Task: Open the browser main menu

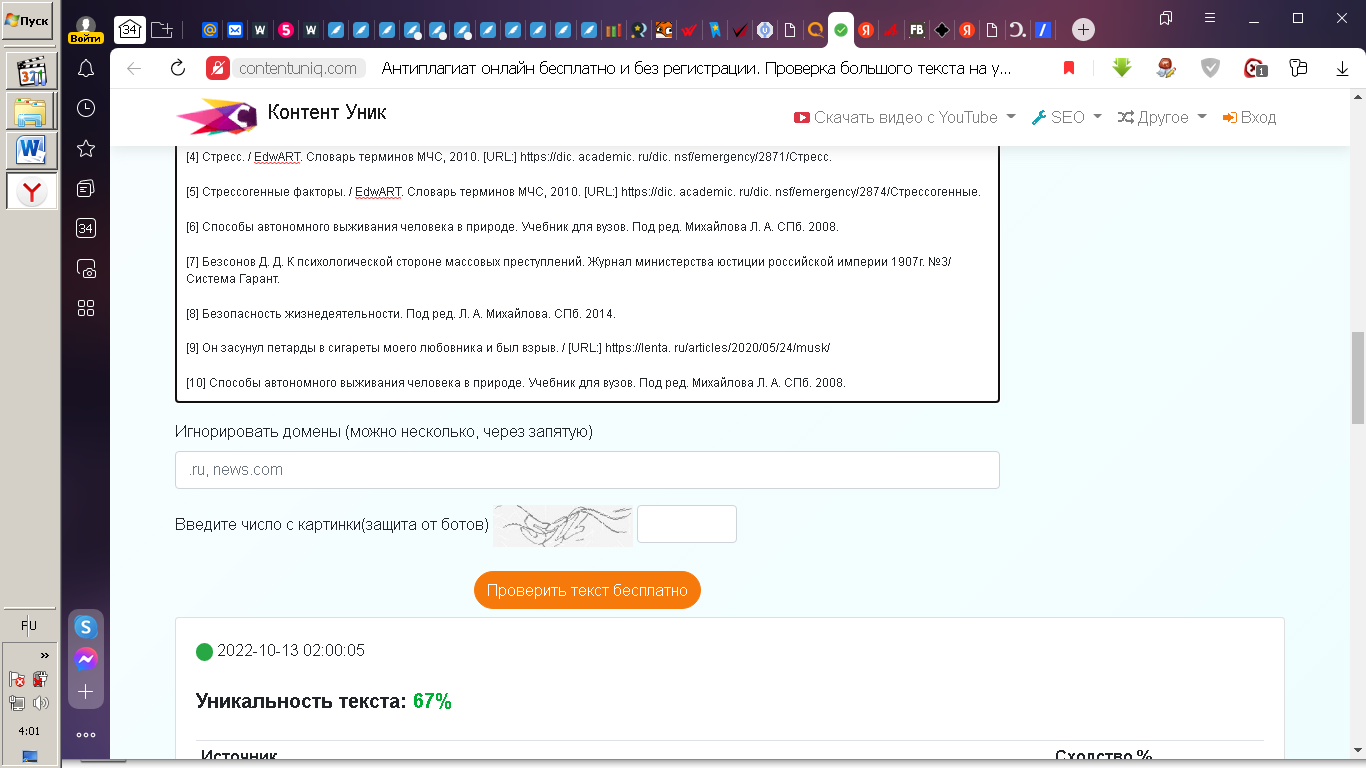Action: [1211, 18]
